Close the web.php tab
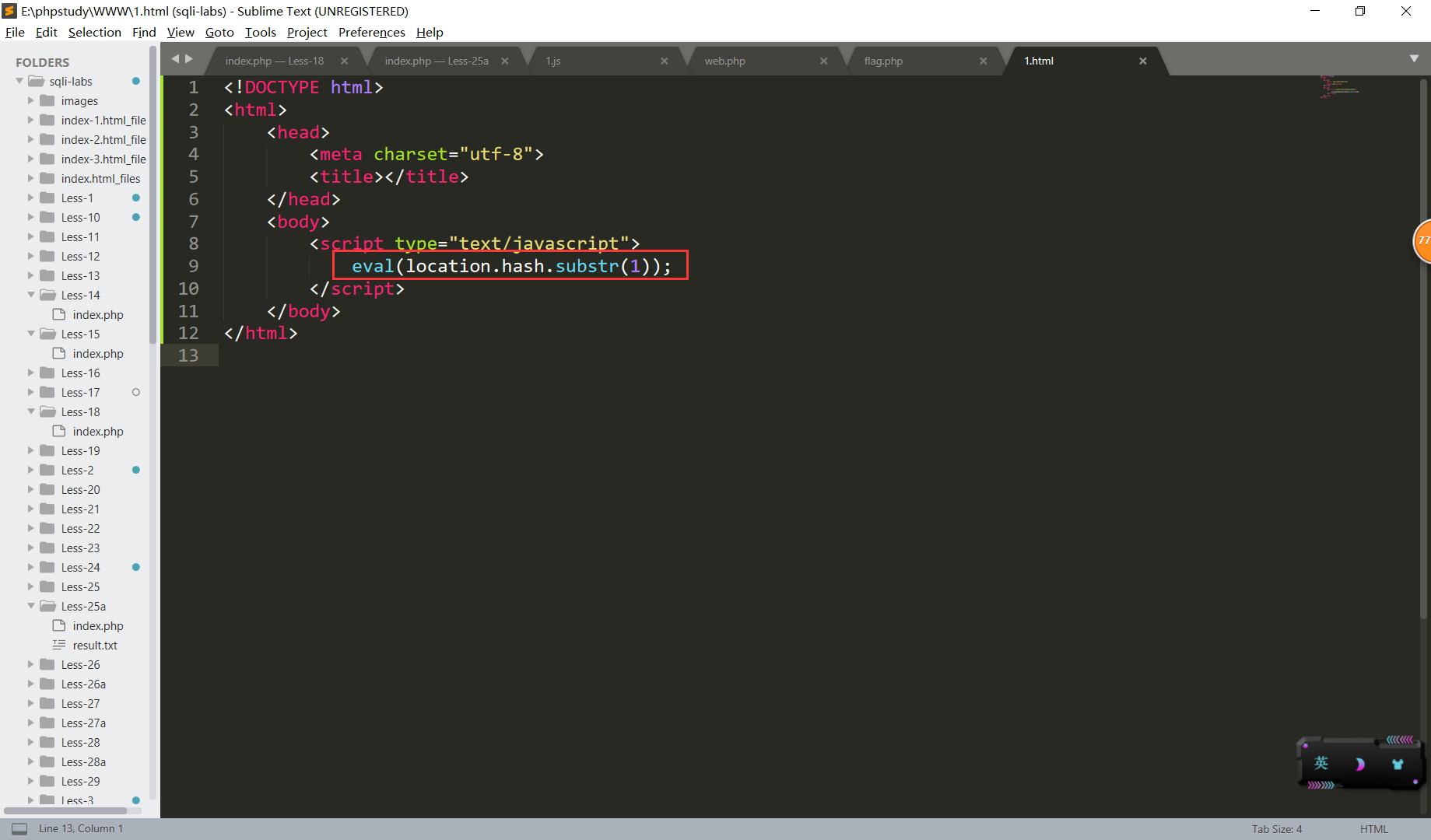1431x840 pixels. click(x=823, y=61)
